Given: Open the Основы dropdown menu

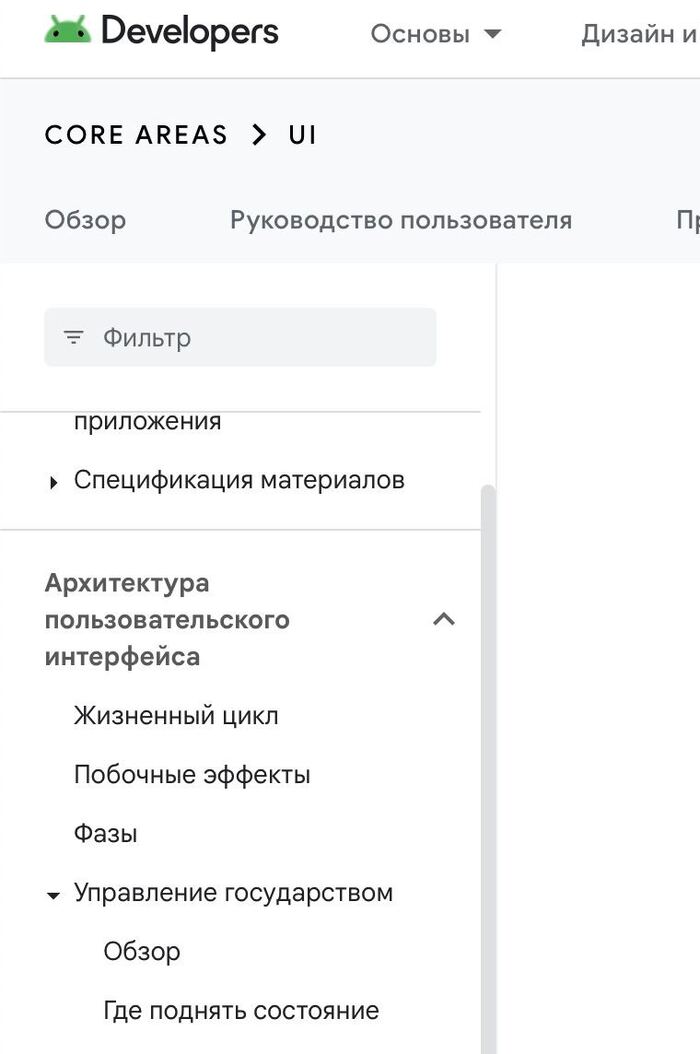Looking at the screenshot, I should pos(435,33).
